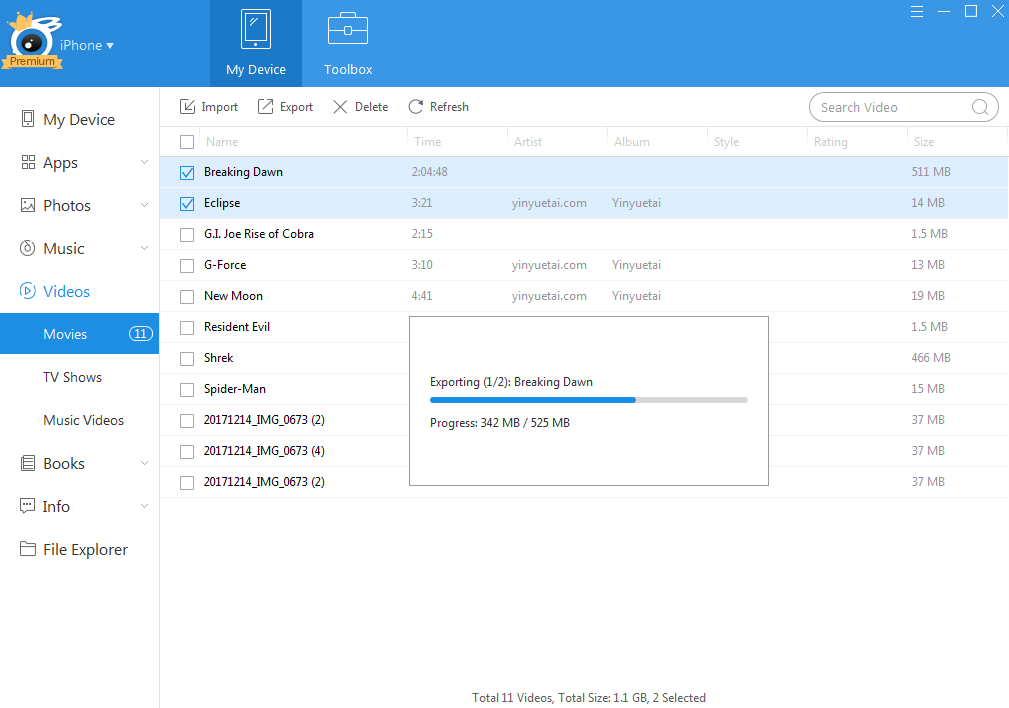Open the Toolbox briefcase icon

point(347,28)
